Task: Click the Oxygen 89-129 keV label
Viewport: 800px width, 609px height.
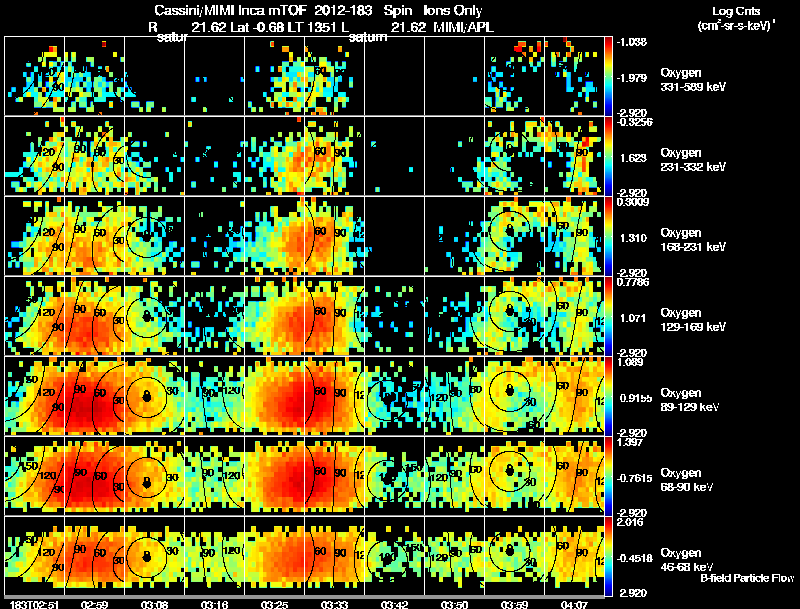Action: tap(690, 400)
